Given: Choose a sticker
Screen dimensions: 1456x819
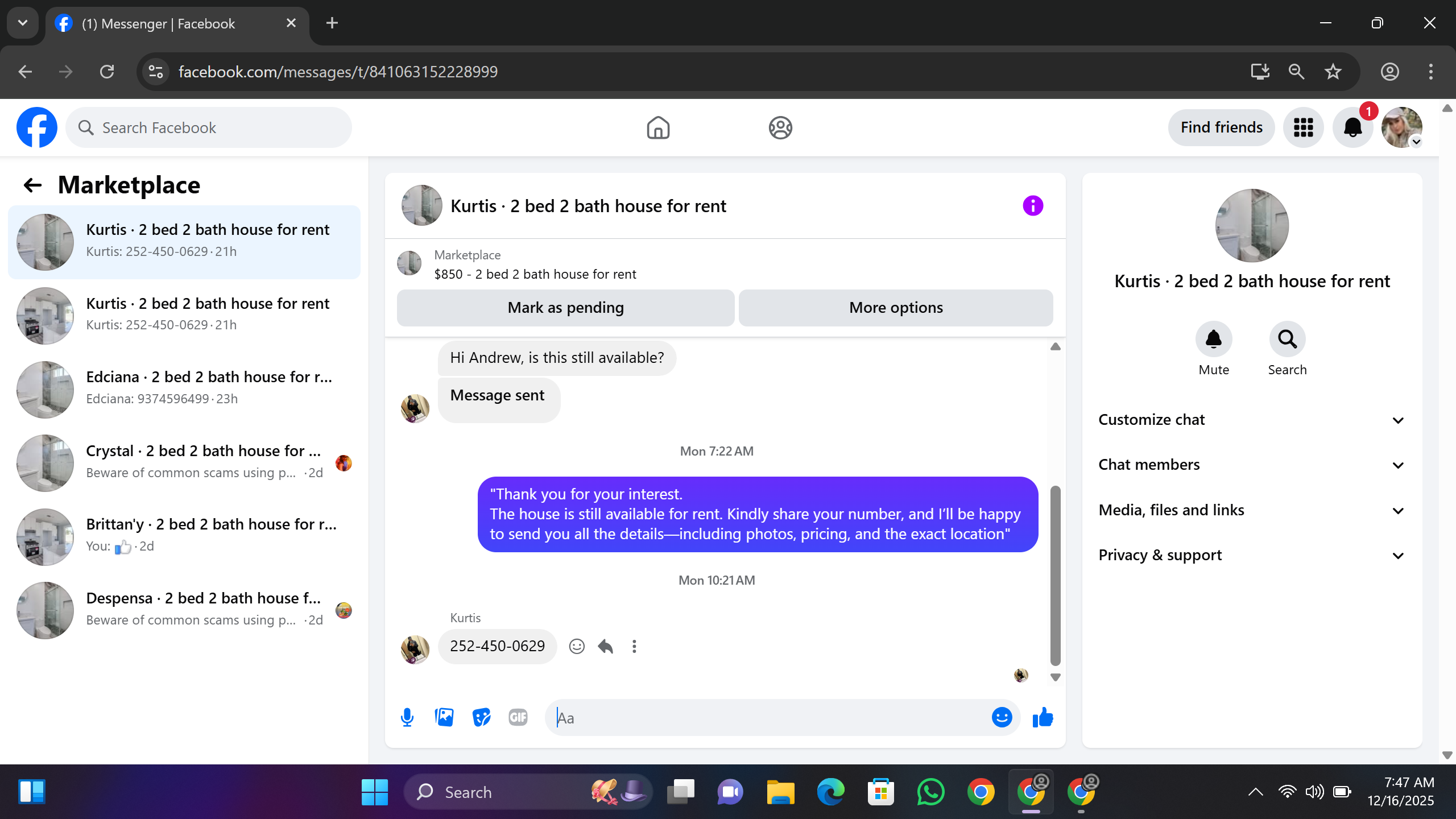Looking at the screenshot, I should (481, 717).
